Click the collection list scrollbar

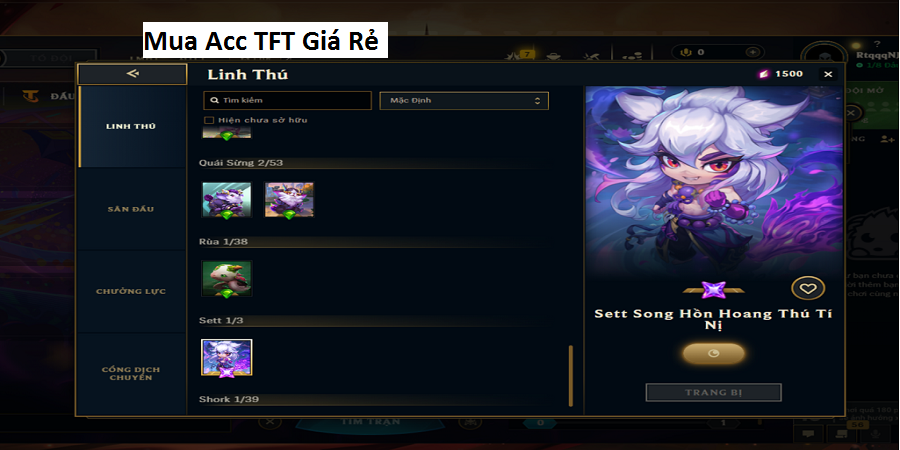point(571,375)
